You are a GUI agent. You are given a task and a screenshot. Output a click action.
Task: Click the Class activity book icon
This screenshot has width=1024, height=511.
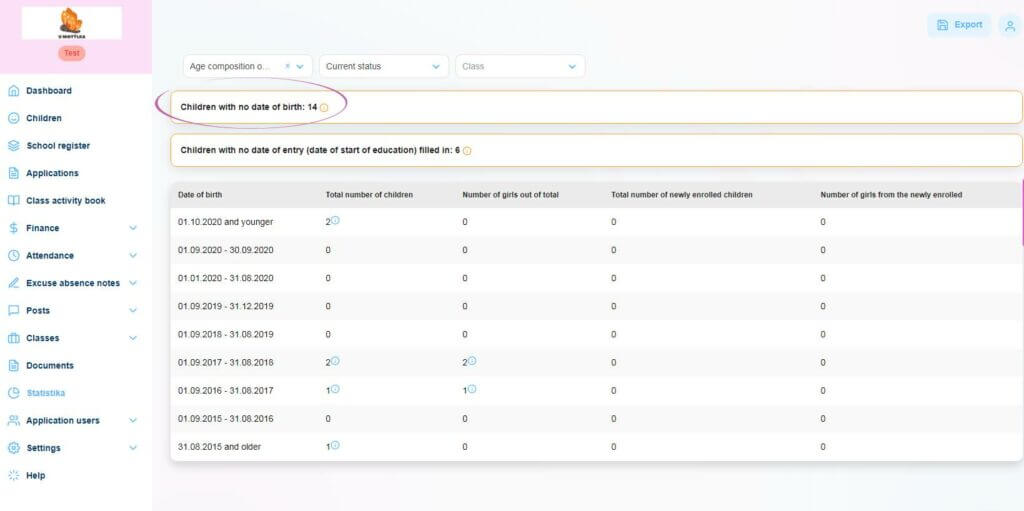tap(13, 201)
